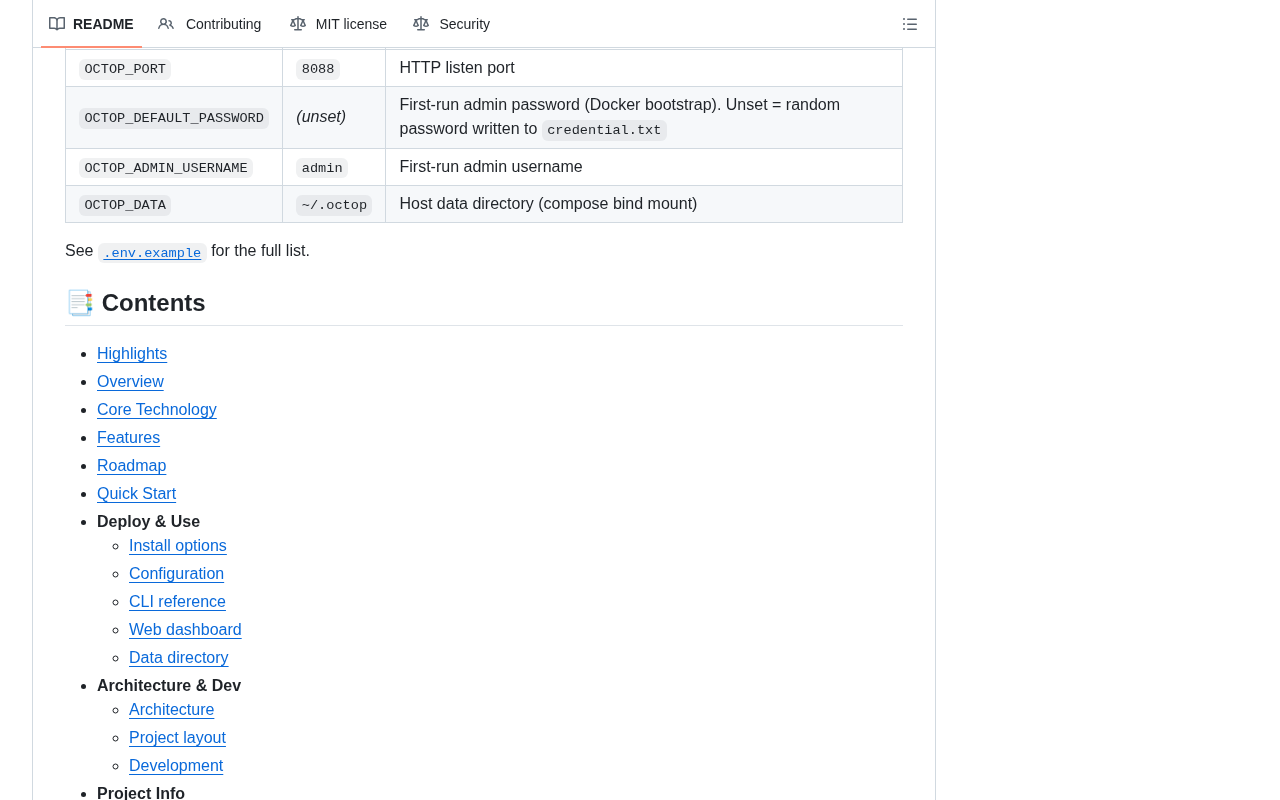This screenshot has height=800, width=1280.
Task: Click the Architecture & Dev list heading
Action: pyautogui.click(x=169, y=686)
